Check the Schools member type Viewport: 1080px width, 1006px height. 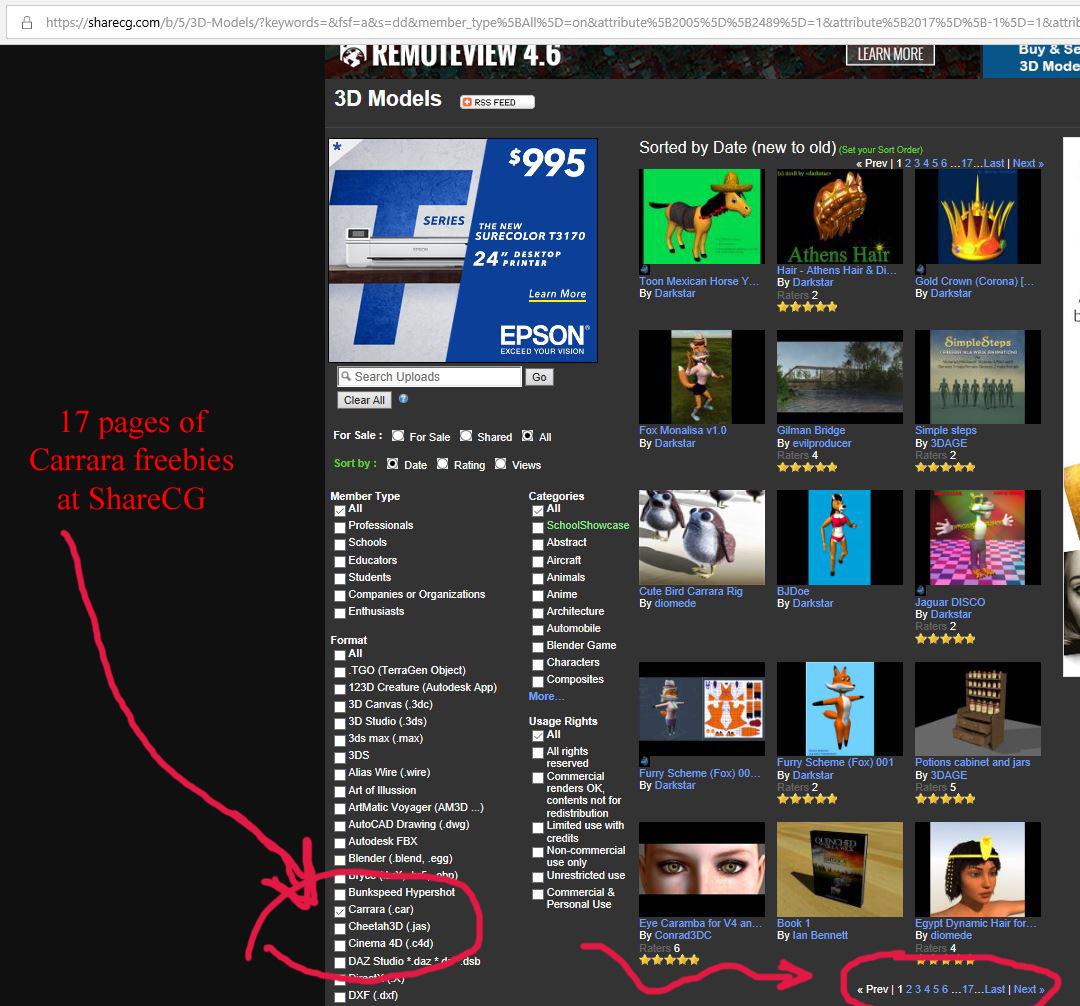pyautogui.click(x=340, y=545)
